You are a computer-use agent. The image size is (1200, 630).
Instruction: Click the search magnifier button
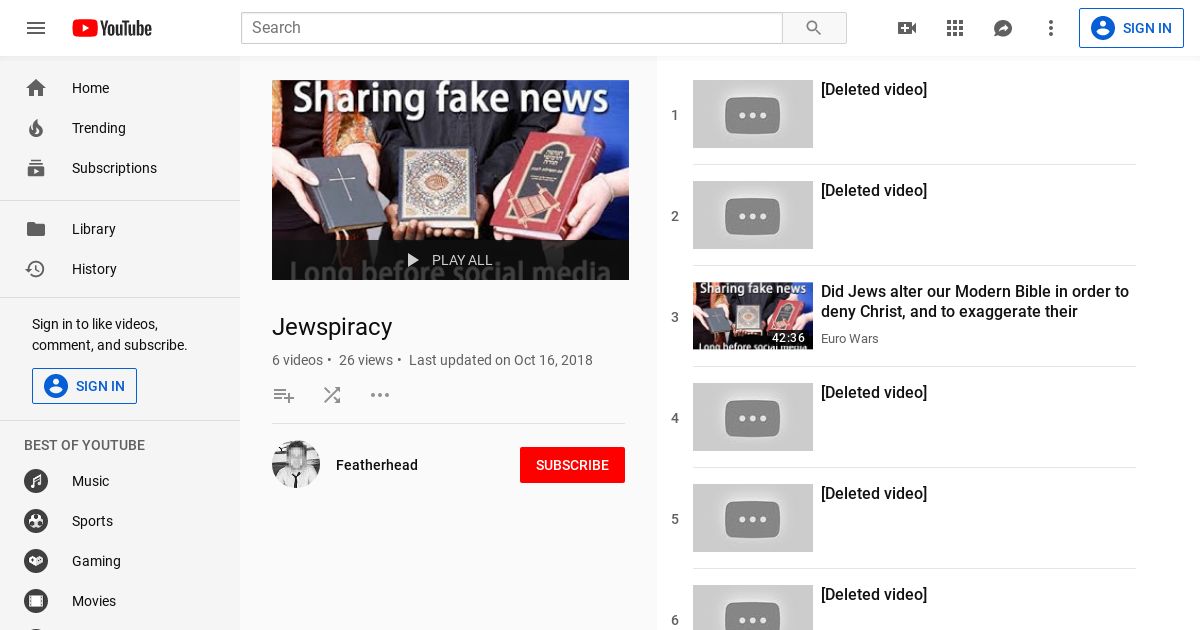(814, 28)
